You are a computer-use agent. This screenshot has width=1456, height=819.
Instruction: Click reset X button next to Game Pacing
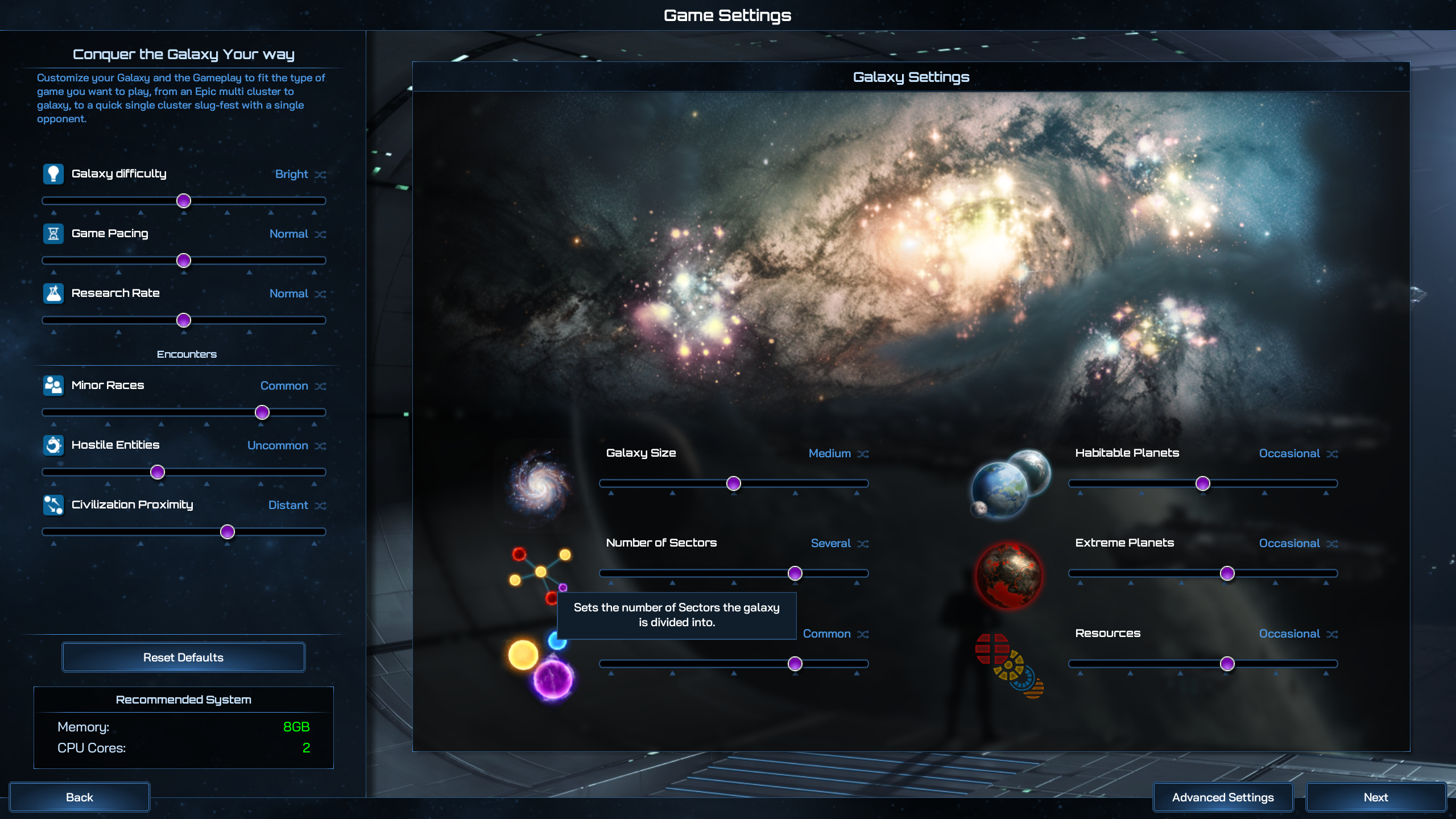[x=322, y=234]
